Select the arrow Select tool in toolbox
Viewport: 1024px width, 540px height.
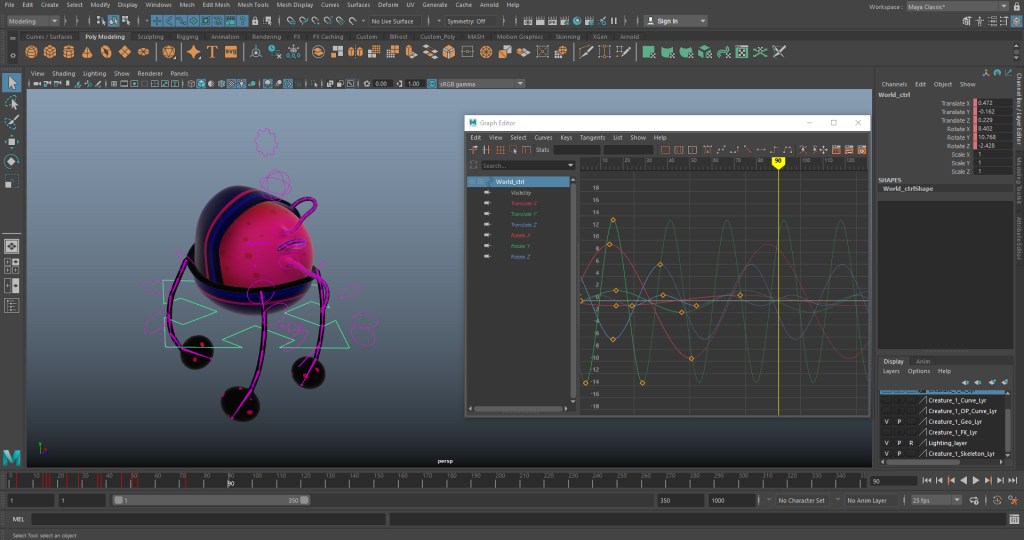(x=12, y=82)
